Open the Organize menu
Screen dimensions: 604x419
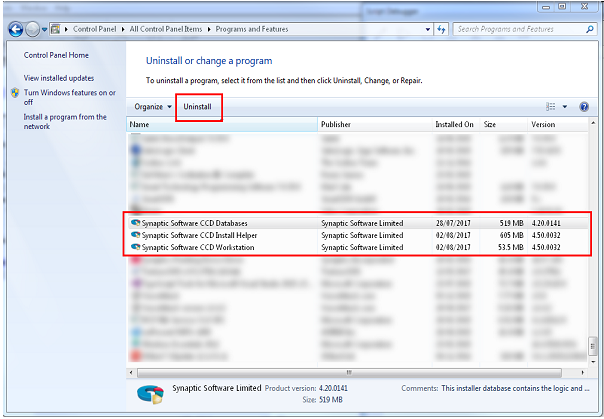tap(153, 107)
